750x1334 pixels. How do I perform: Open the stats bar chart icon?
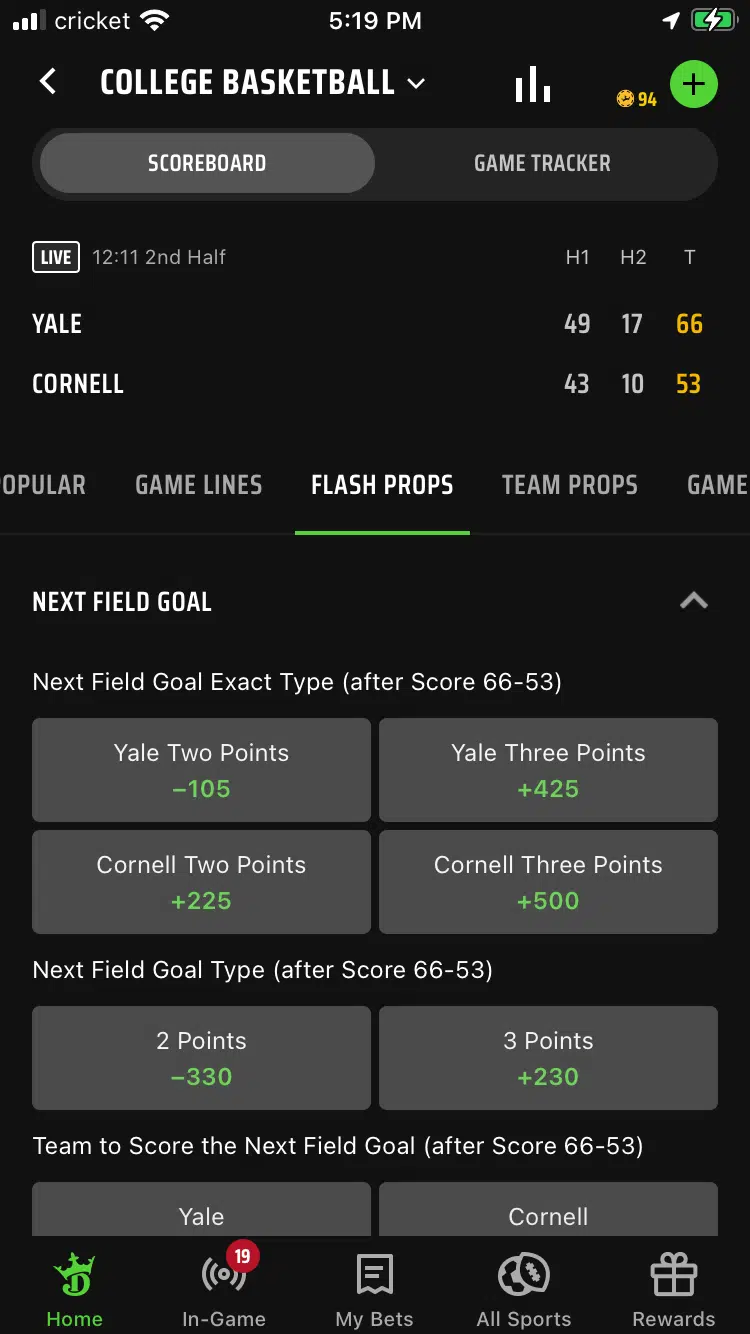coord(533,84)
